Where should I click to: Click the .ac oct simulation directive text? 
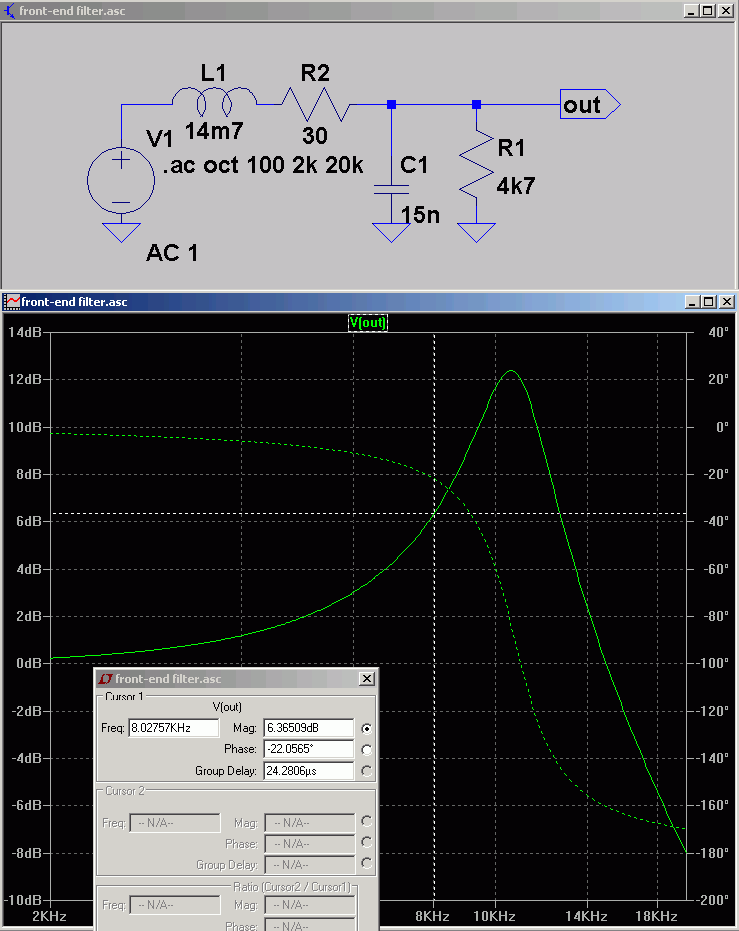(x=262, y=165)
